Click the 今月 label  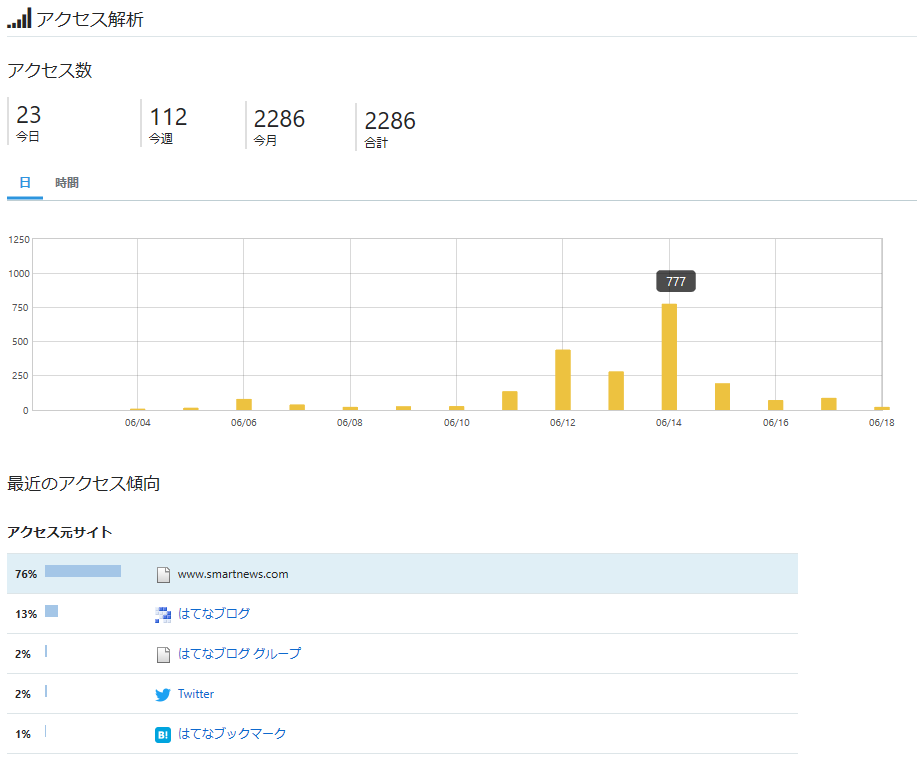(265, 140)
